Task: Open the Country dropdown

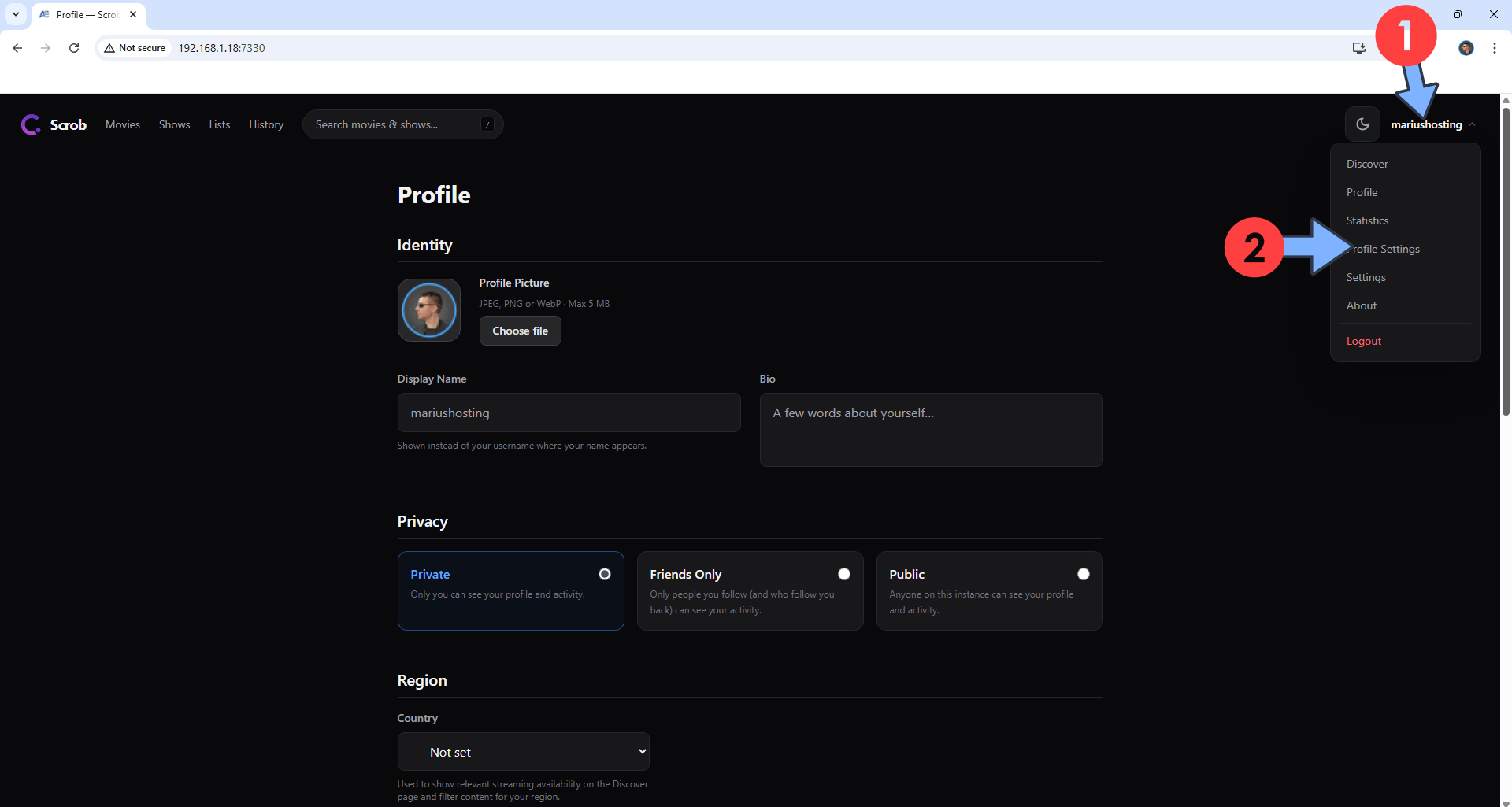Action: (x=523, y=752)
